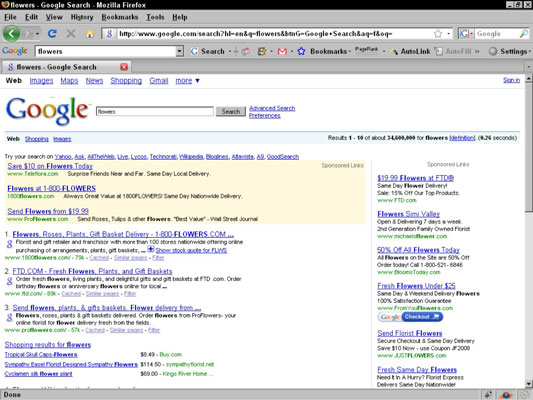Open Gmail icon on the Google Toolbar
The image size is (533, 400).
282,51
